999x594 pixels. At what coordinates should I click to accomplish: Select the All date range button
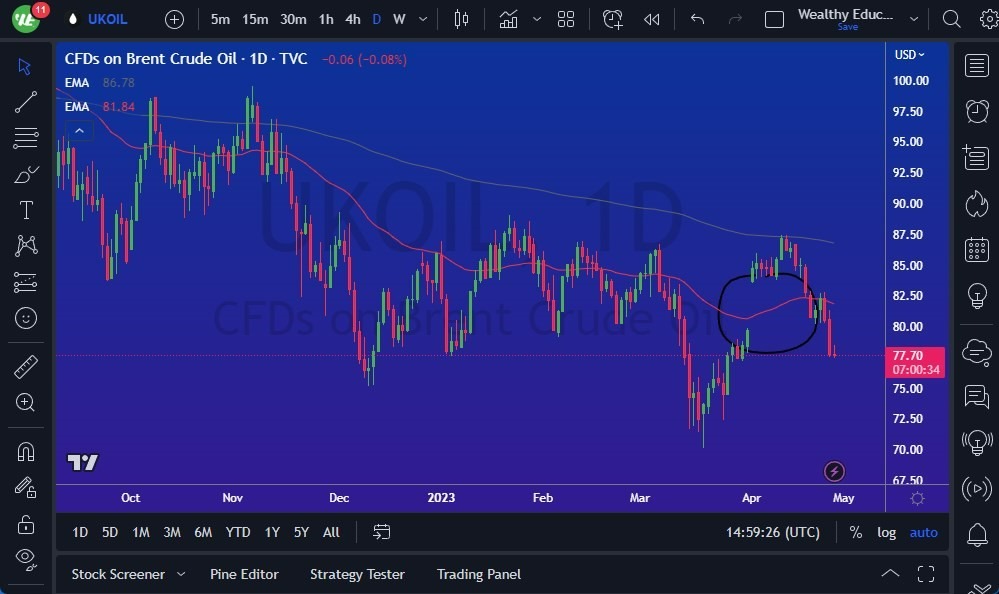(x=331, y=532)
